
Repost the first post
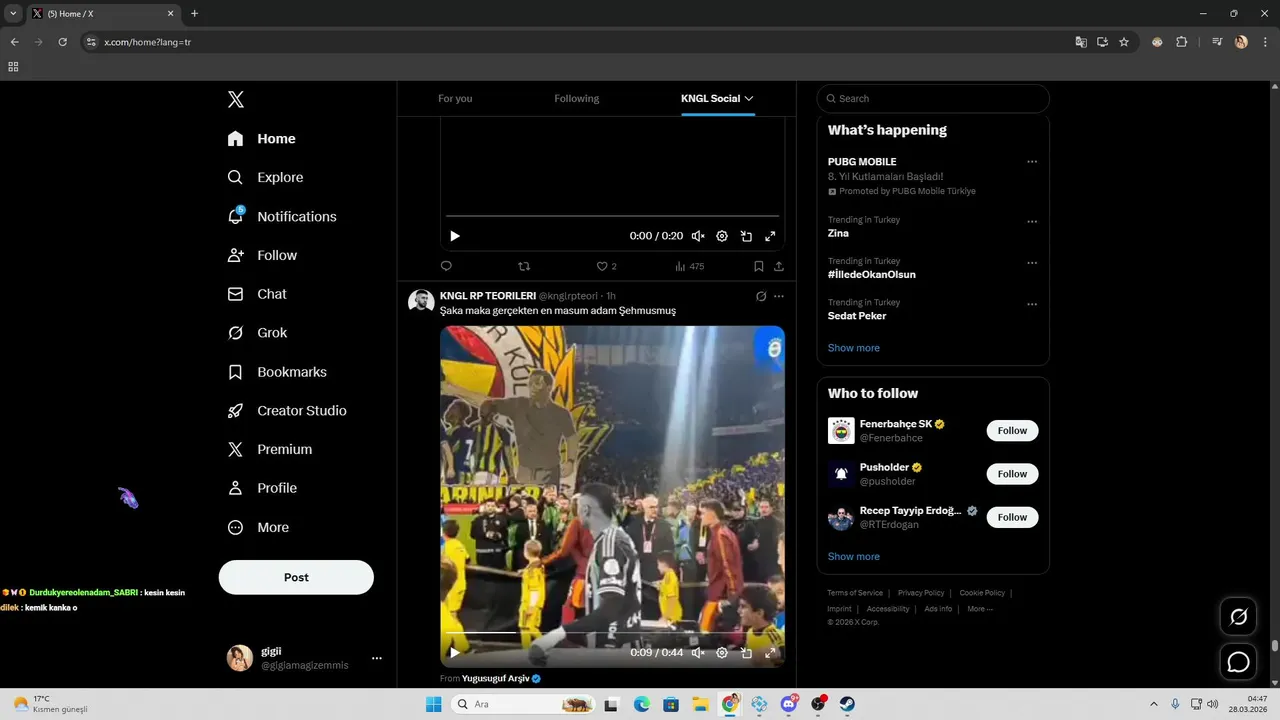(524, 266)
